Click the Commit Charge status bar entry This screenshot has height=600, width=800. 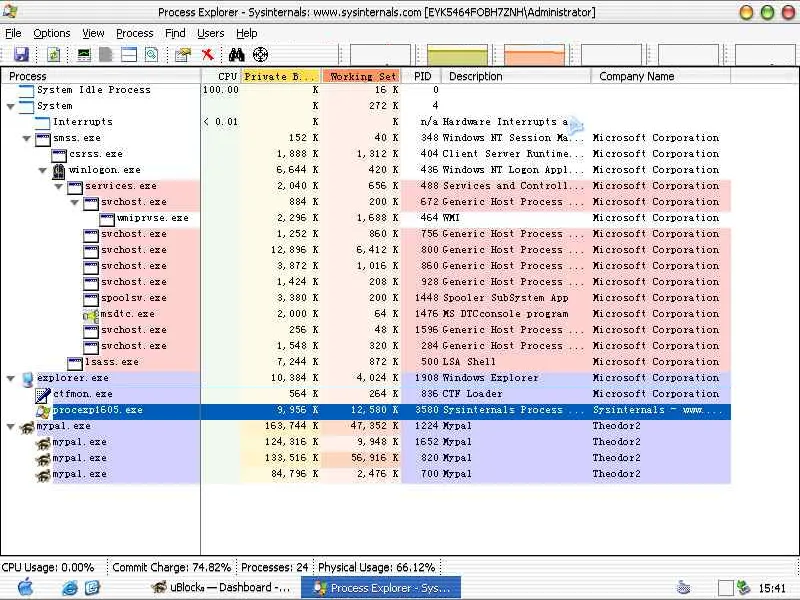171,567
